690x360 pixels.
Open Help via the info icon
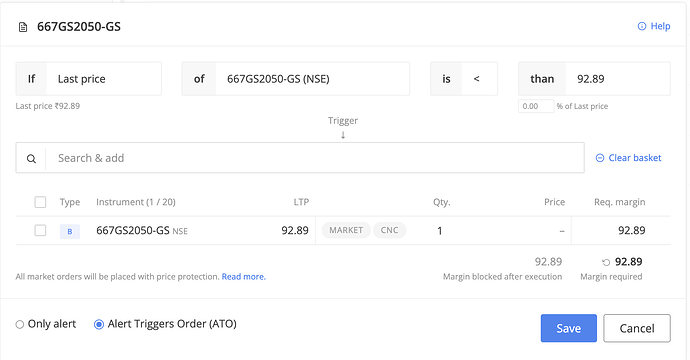(642, 26)
